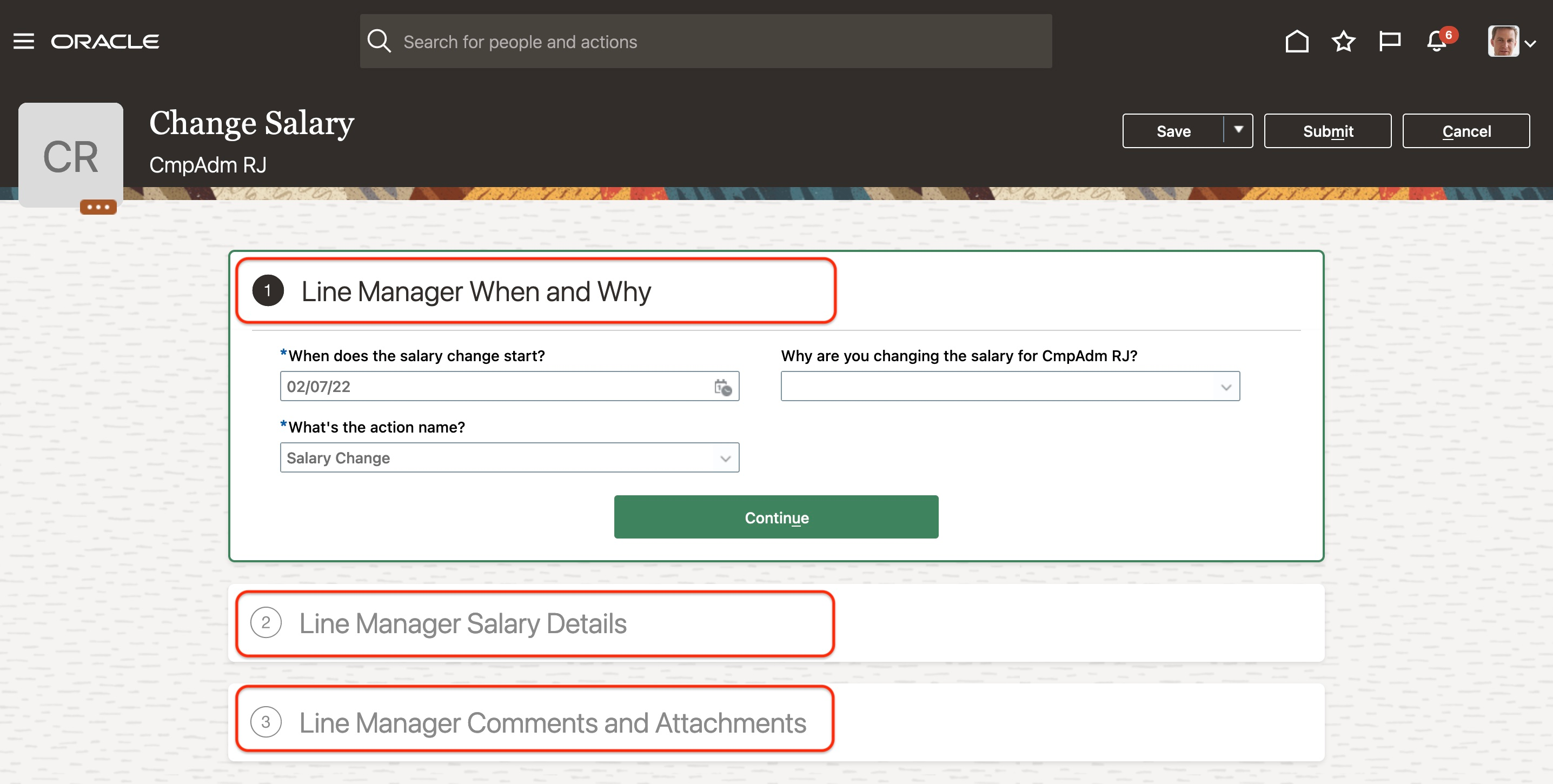Screen dimensions: 1553x784
Task: Click the Cancel button
Action: coord(1465,131)
